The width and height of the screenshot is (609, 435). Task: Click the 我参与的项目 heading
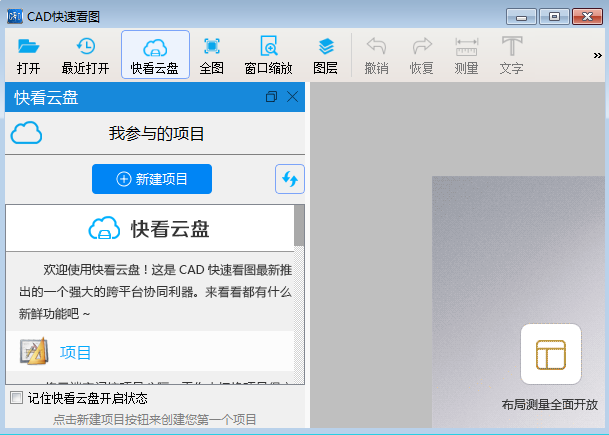156,134
